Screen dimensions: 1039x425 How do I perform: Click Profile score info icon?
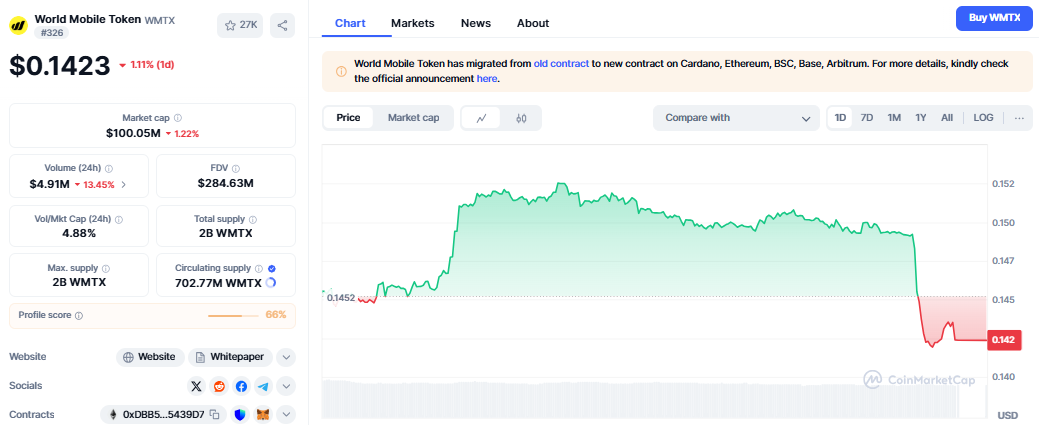(79, 316)
